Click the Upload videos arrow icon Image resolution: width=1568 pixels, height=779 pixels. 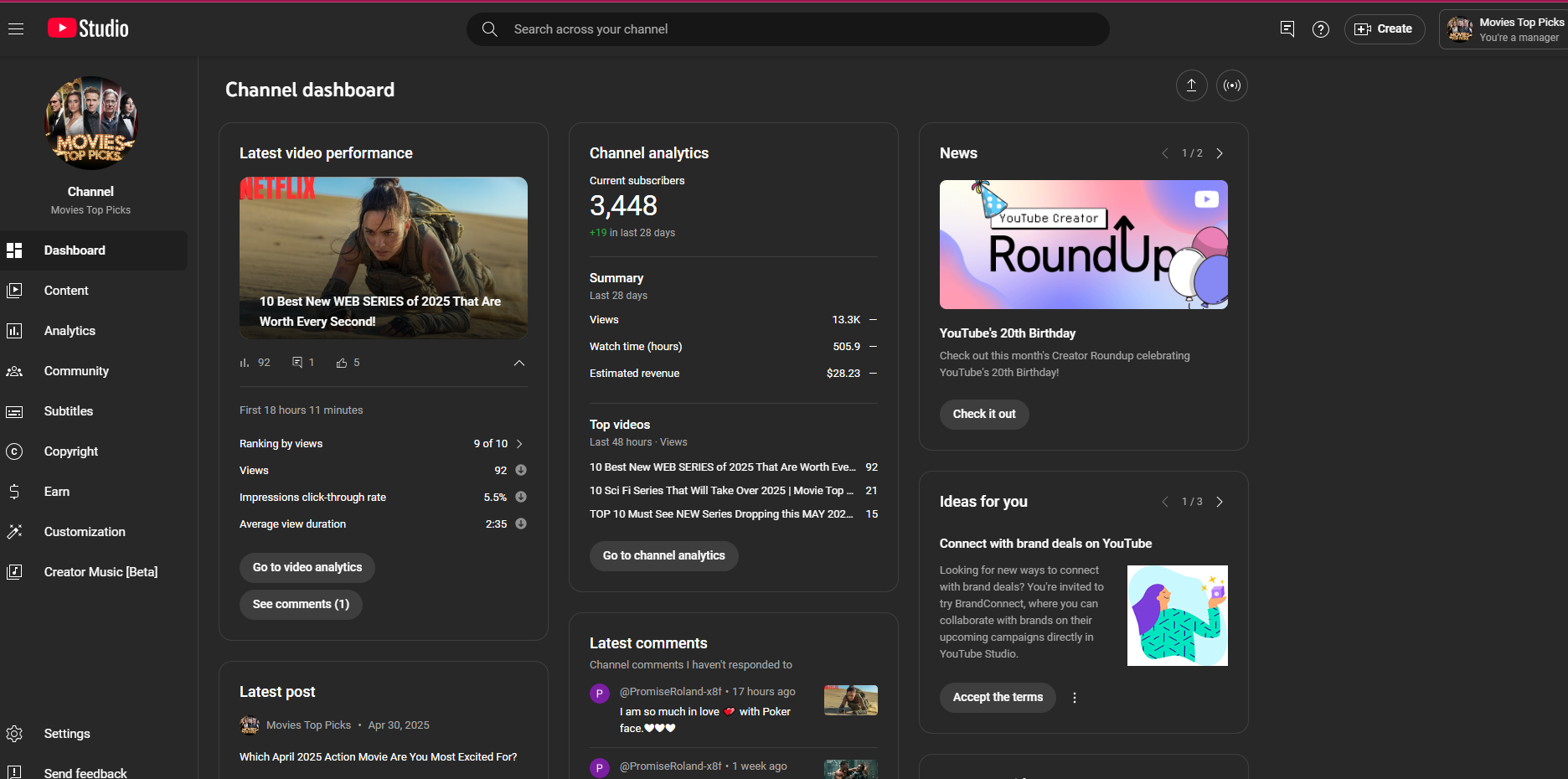coord(1191,85)
